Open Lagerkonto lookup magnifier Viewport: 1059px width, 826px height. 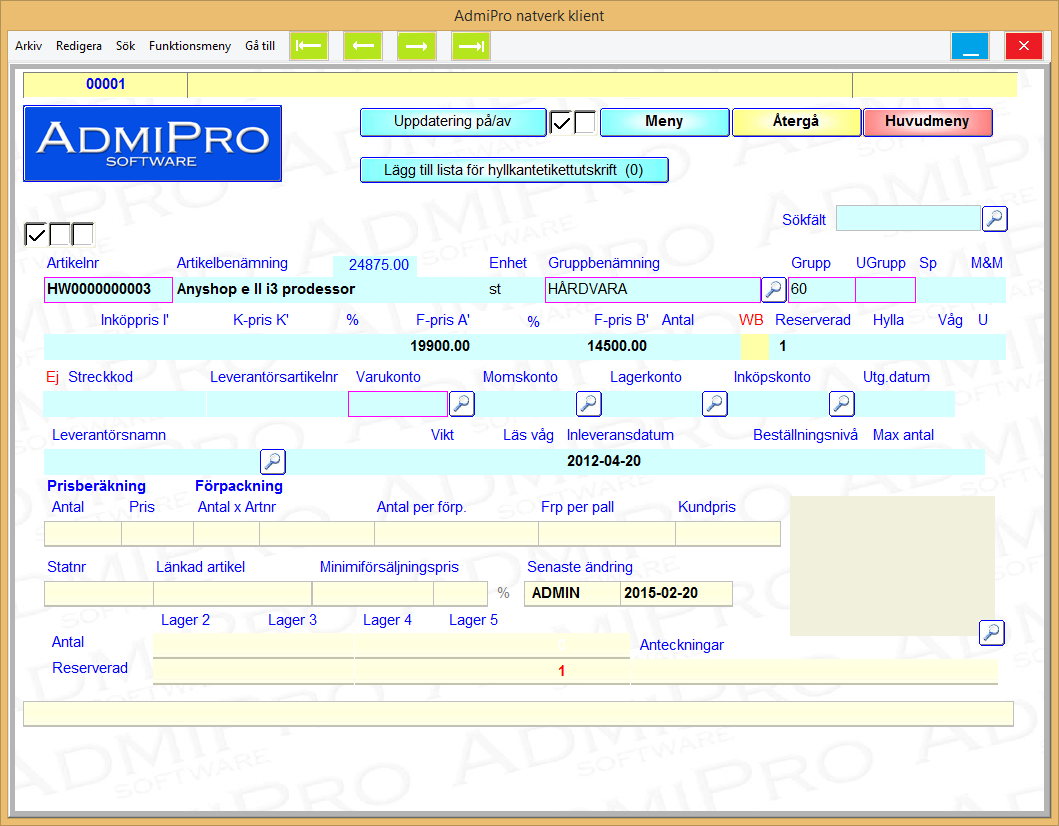pos(714,404)
